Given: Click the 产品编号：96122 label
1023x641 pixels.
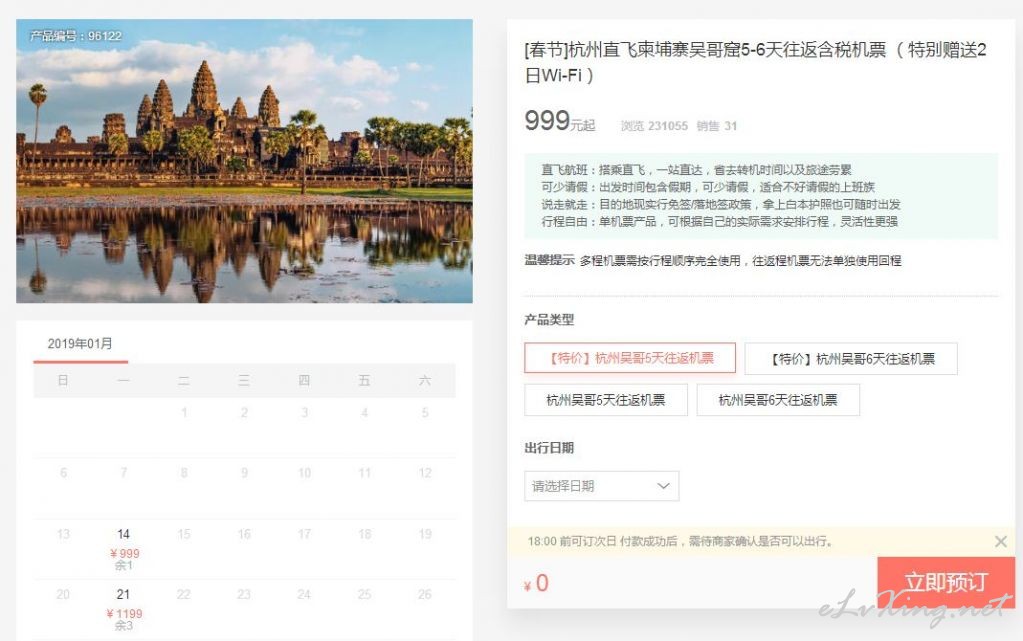Looking at the screenshot, I should pos(76,36).
